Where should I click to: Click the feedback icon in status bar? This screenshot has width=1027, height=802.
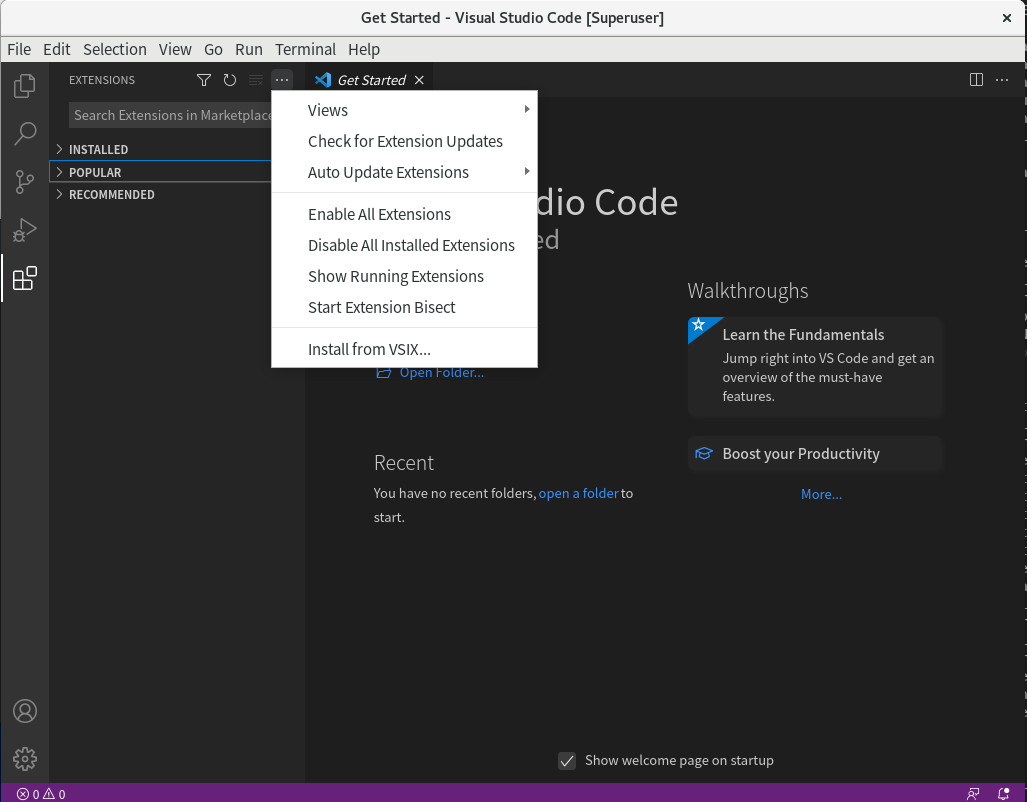pos(973,794)
